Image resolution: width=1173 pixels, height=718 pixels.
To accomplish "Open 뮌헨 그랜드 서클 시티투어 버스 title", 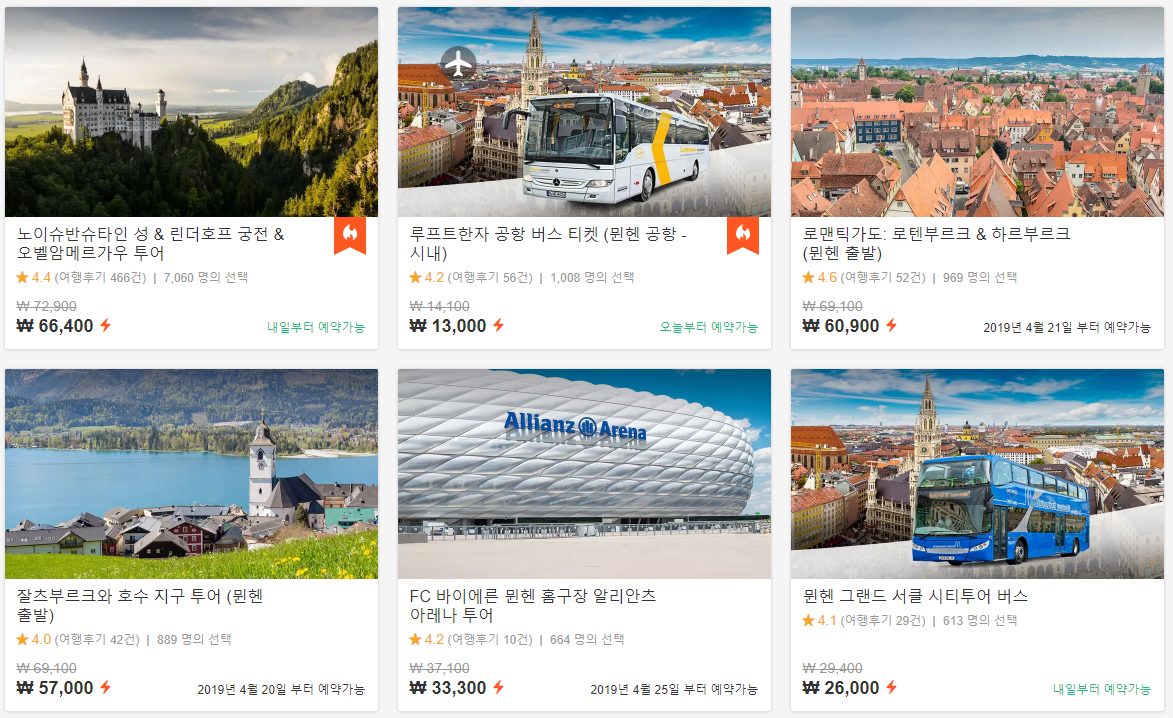I will (x=916, y=596).
